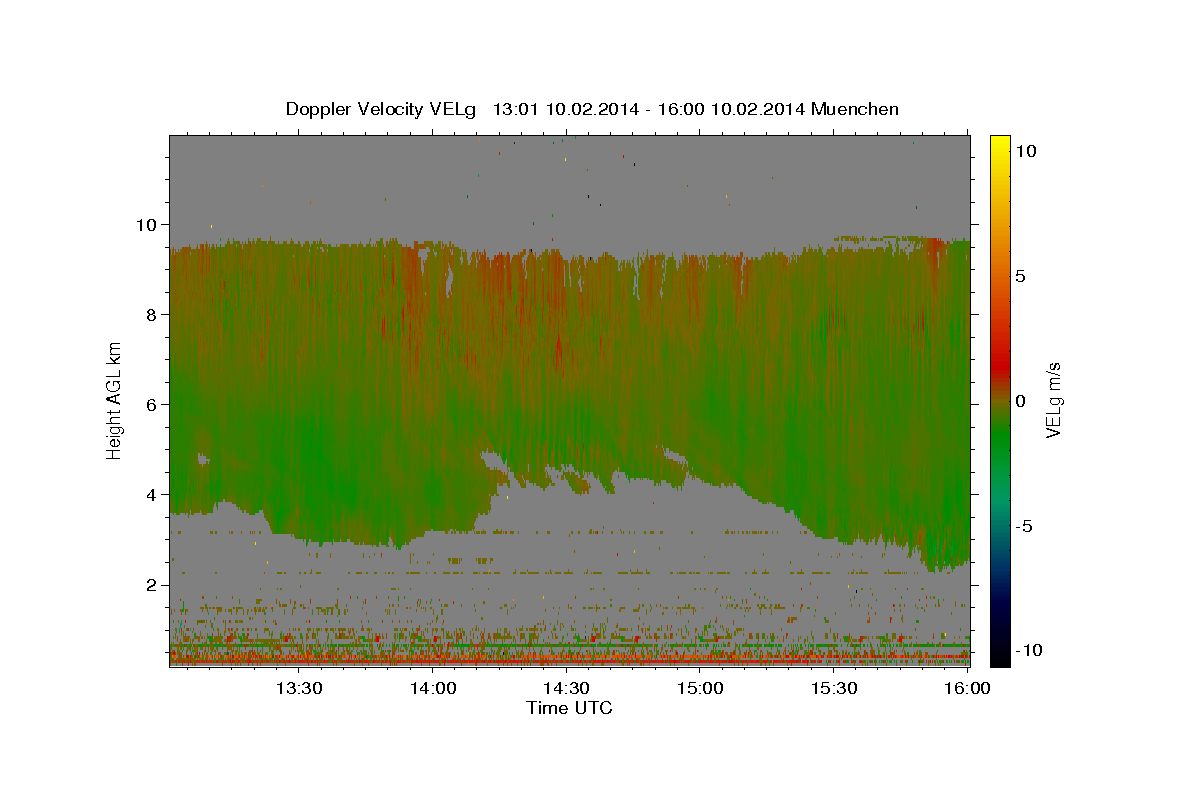Click colorbar tick label -5
Image resolution: width=1200 pixels, height=800 pixels.
pyautogui.click(x=1026, y=525)
